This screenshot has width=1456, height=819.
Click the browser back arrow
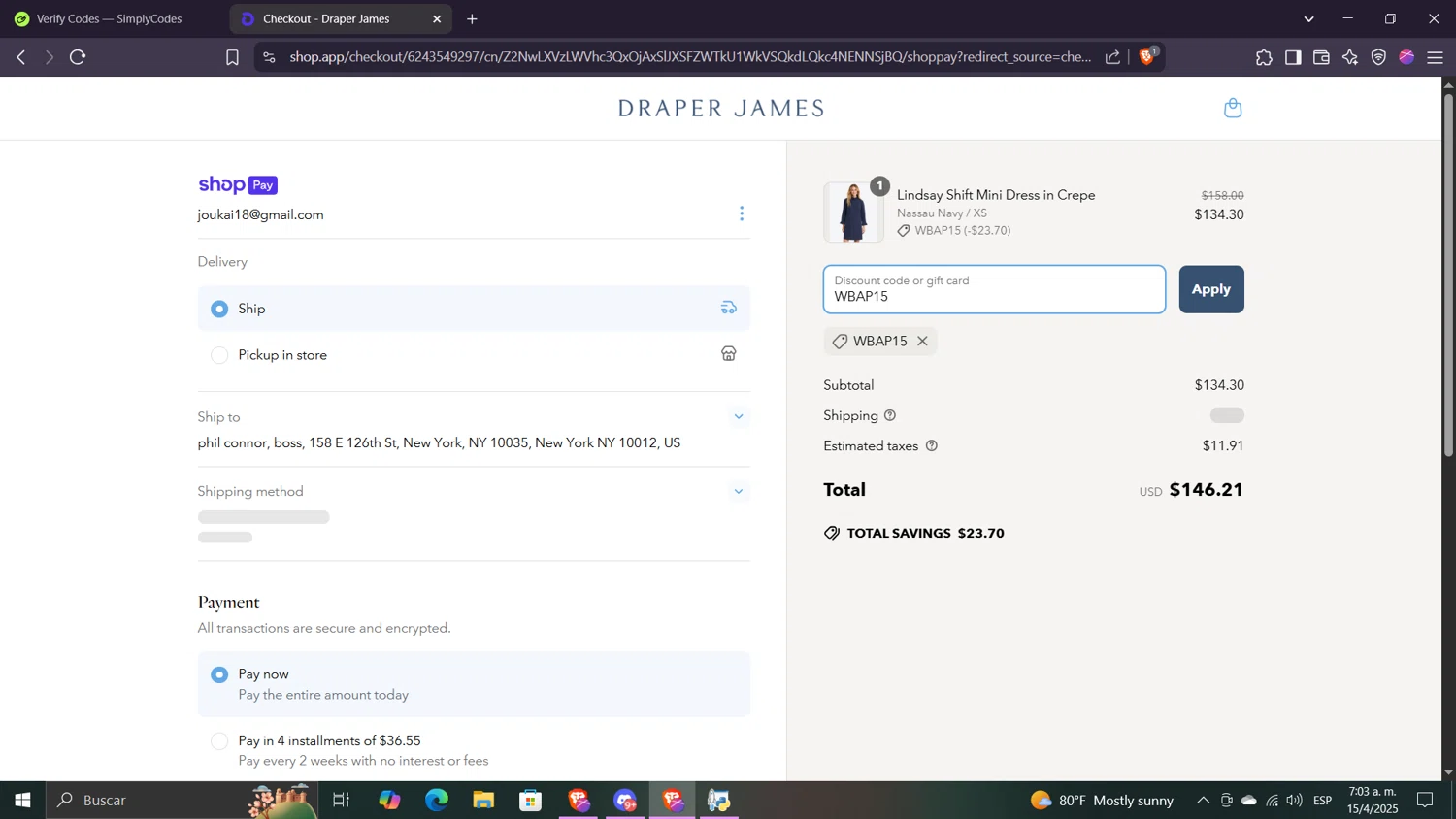click(21, 57)
